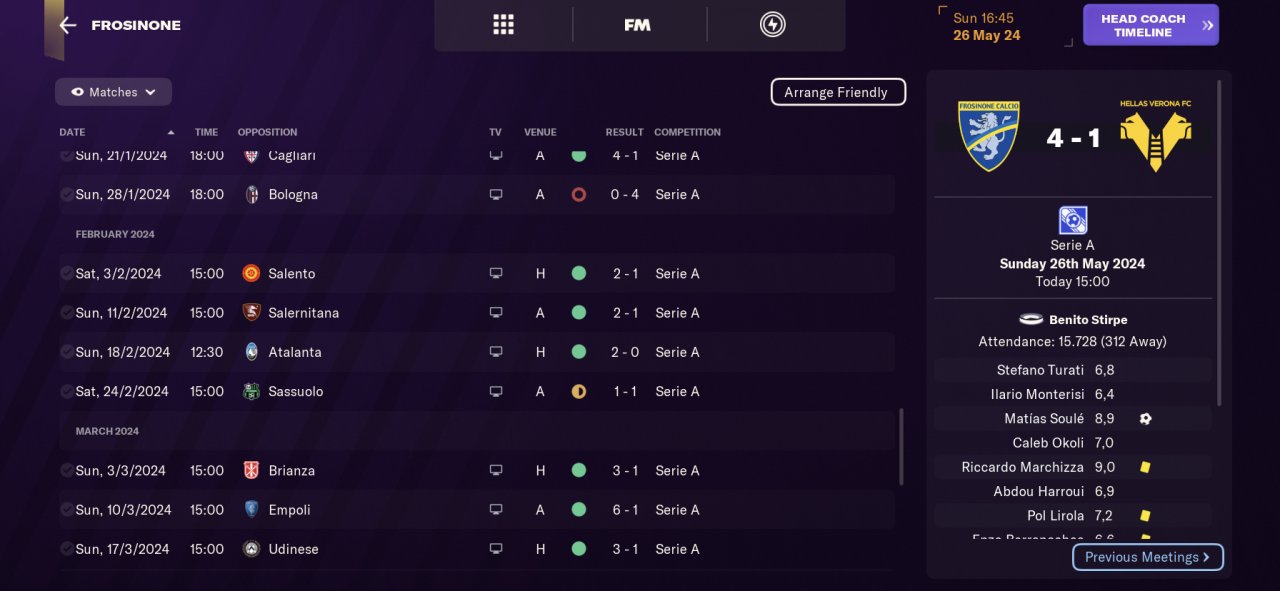The width and height of the screenshot is (1280, 591).
Task: Toggle the checkmark for Udinese match
Action: click(66, 549)
